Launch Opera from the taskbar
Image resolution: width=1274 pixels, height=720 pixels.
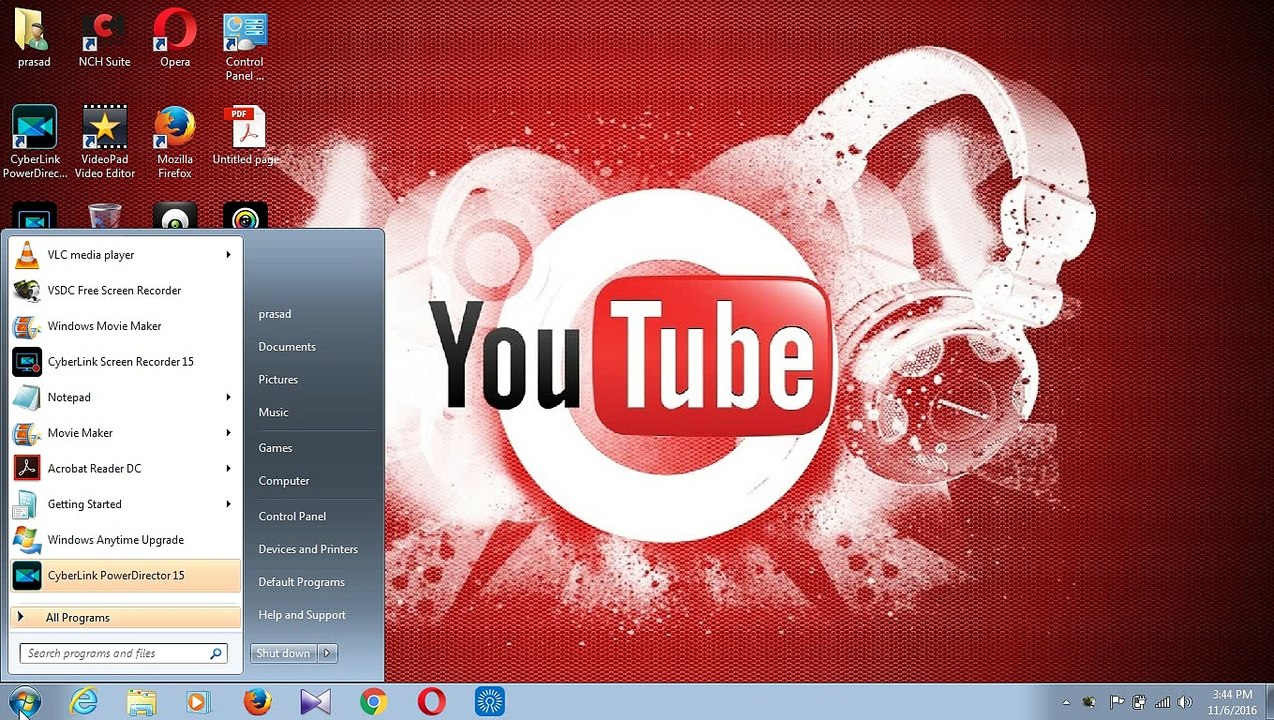click(x=431, y=702)
